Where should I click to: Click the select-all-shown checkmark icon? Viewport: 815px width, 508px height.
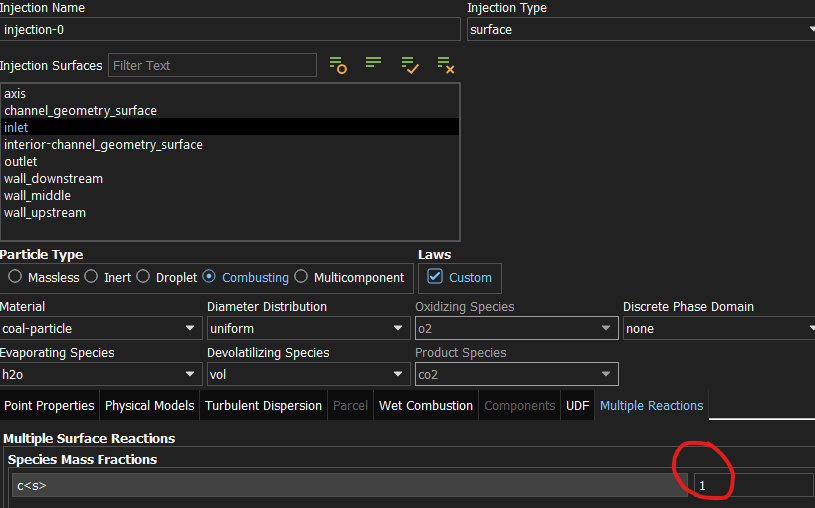coord(410,65)
